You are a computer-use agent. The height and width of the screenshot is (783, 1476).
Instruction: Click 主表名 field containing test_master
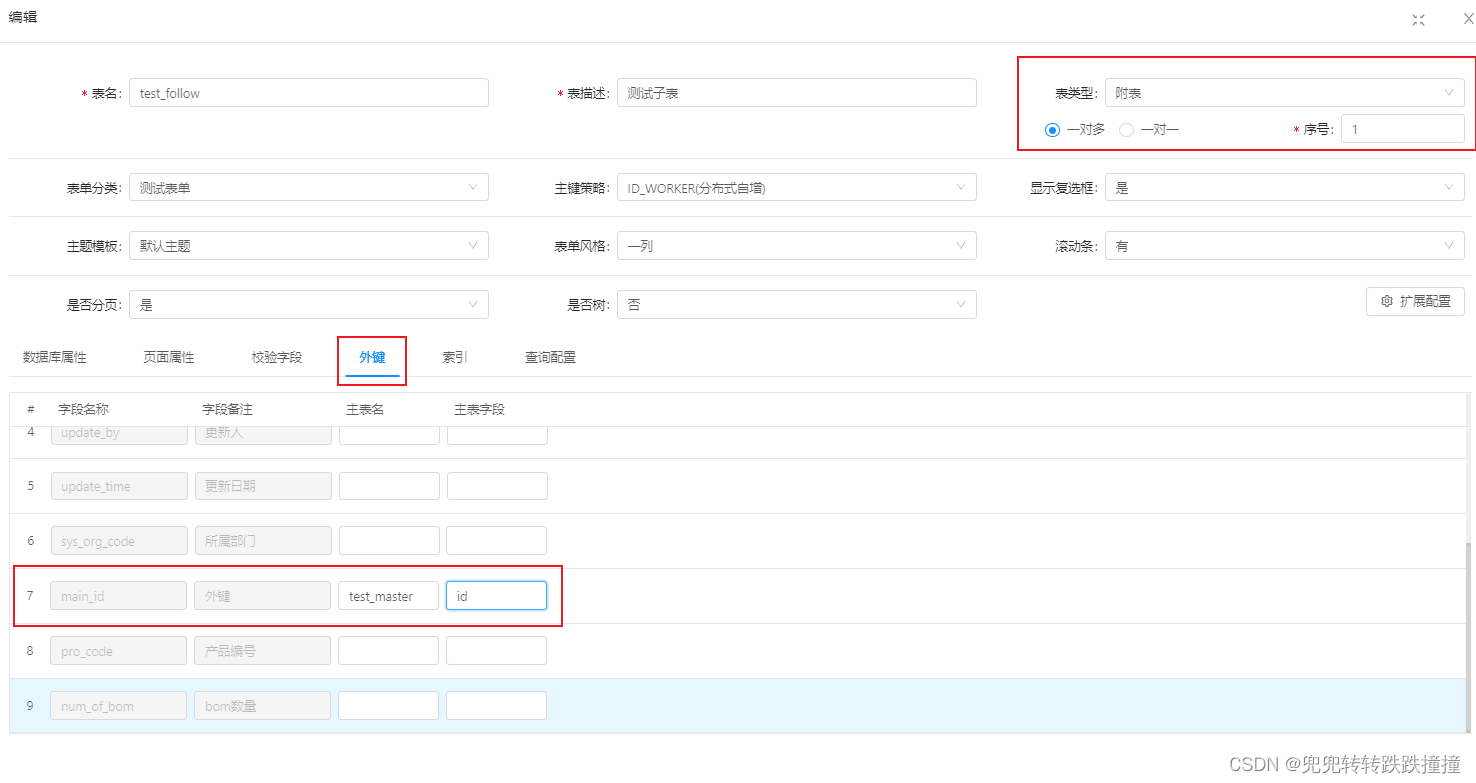[x=389, y=596]
